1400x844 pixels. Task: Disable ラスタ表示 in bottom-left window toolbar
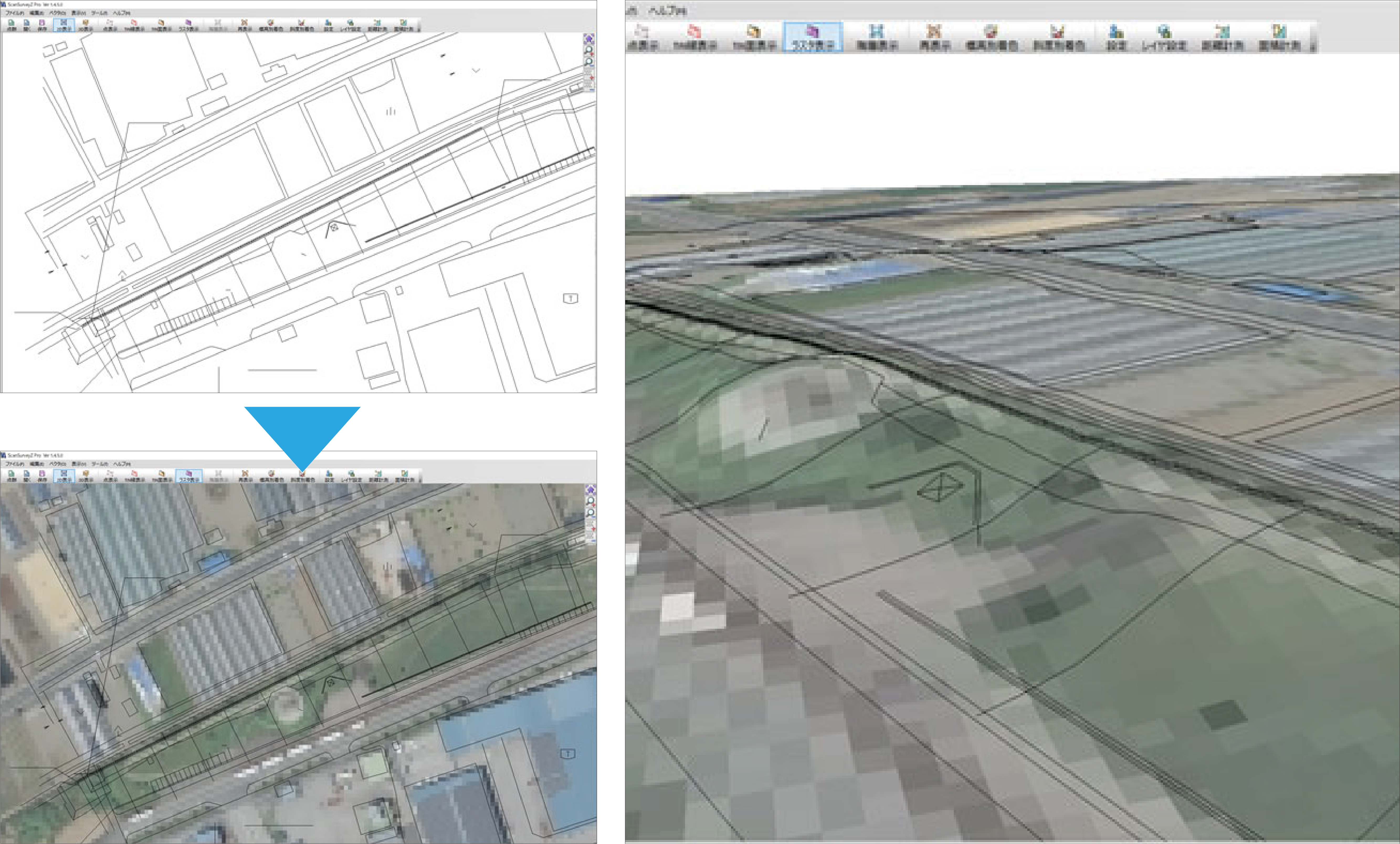(x=189, y=476)
